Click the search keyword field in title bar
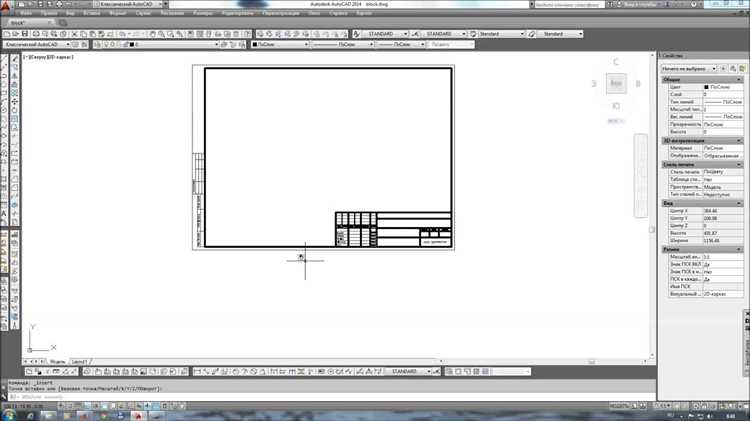 coord(569,4)
